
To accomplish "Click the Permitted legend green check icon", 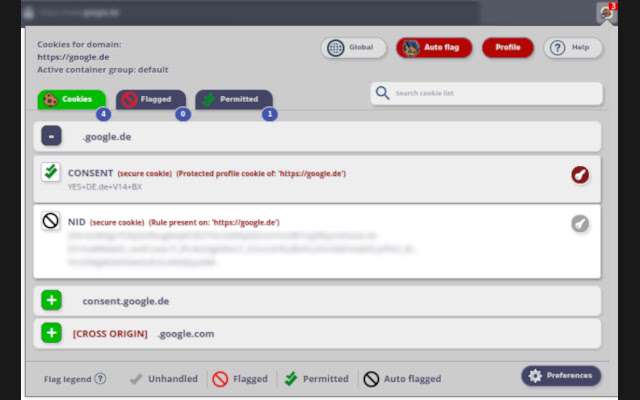I will pos(291,378).
